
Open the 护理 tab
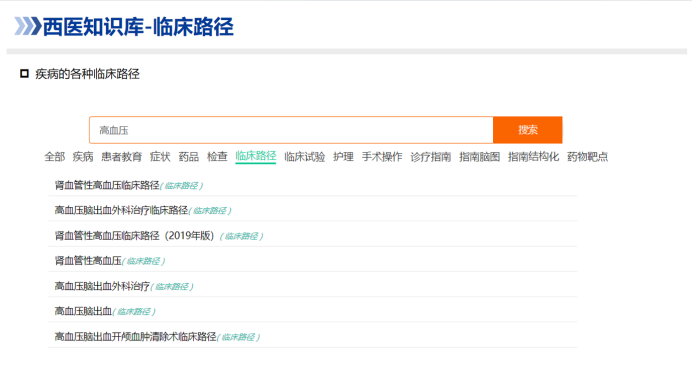click(343, 157)
